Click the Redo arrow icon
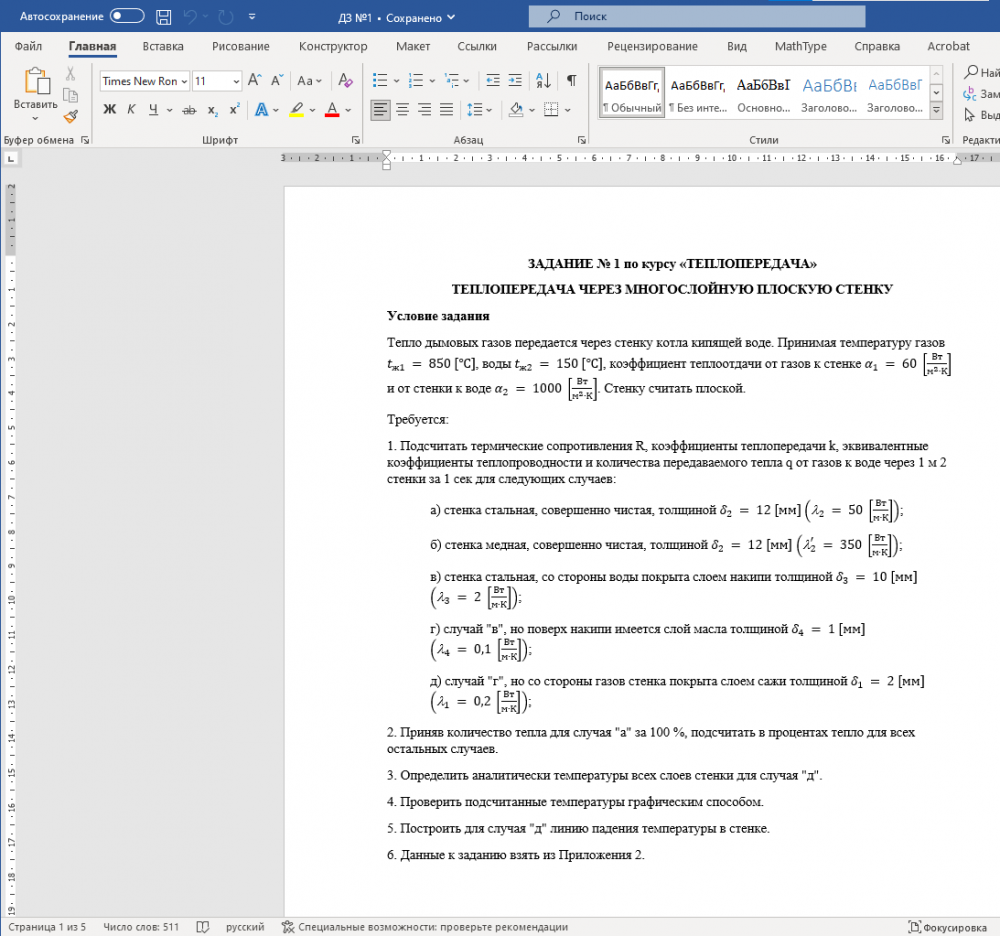Viewport: 1000px width, 936px height. 225,17
